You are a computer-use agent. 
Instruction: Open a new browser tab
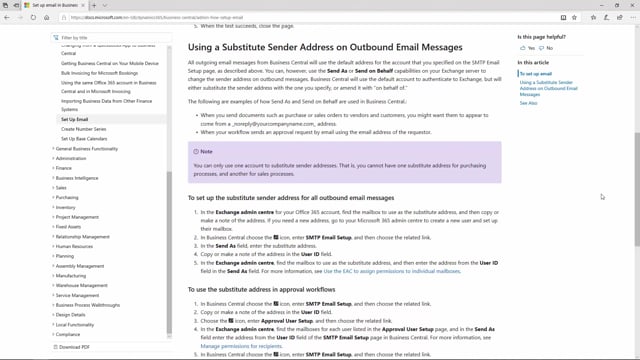(x=94, y=5)
